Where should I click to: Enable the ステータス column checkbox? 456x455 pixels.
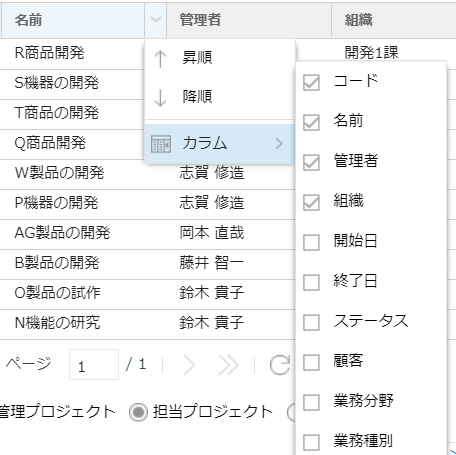(x=311, y=322)
